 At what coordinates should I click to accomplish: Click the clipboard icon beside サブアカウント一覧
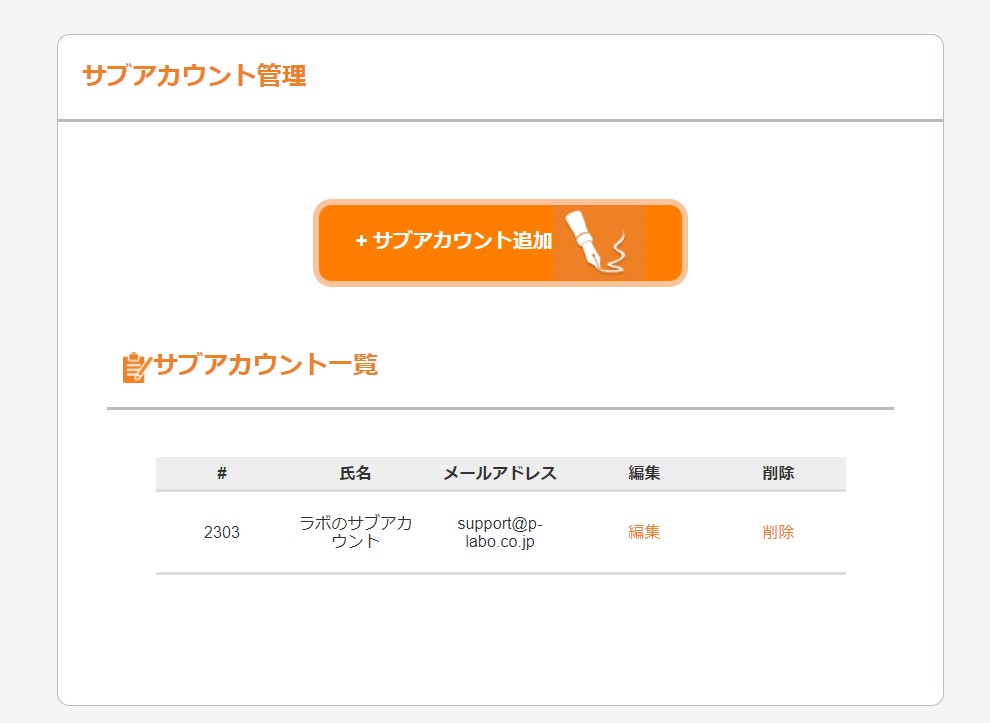tap(135, 367)
